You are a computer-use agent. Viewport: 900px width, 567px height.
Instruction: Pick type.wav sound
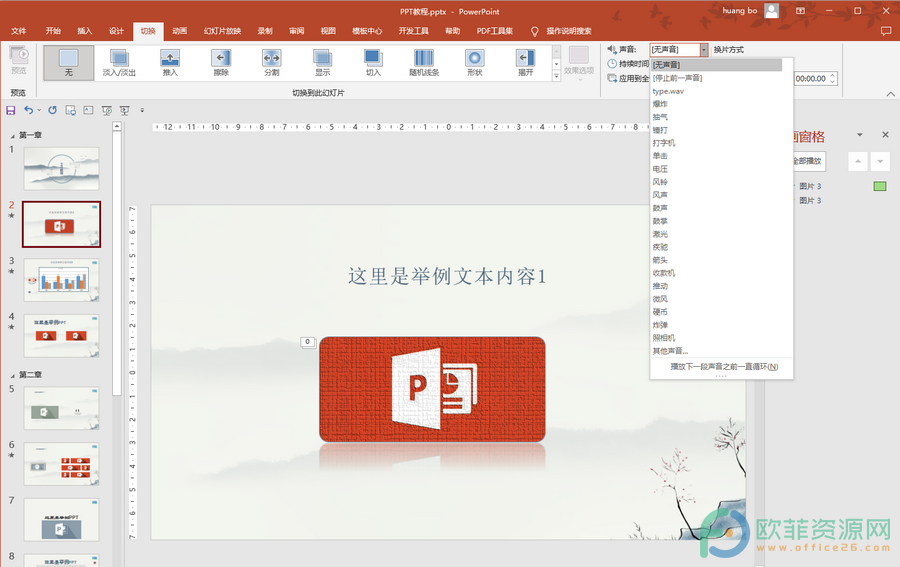coord(716,91)
